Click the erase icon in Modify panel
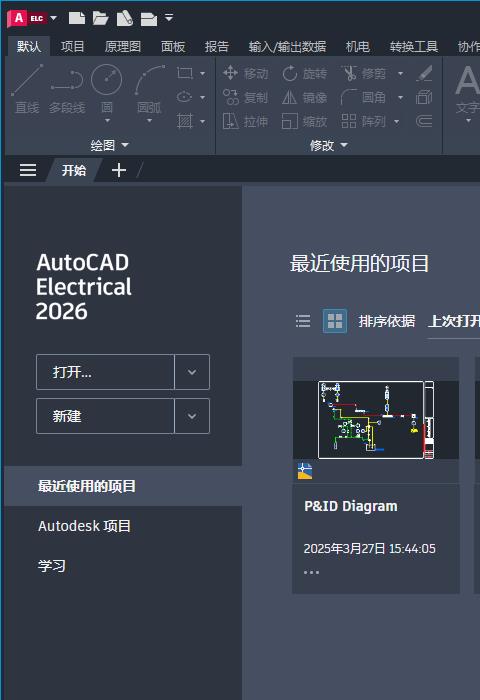This screenshot has width=480, height=700. pos(424,73)
